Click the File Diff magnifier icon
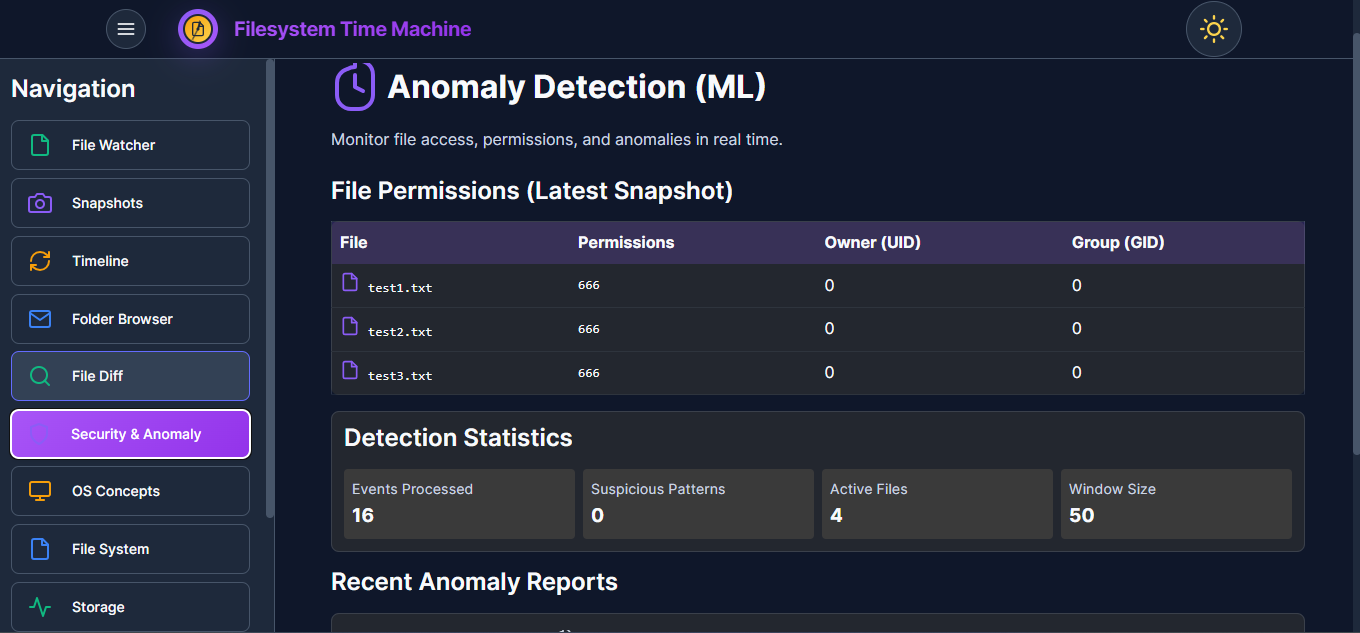This screenshot has height=633, width=1360. (40, 377)
